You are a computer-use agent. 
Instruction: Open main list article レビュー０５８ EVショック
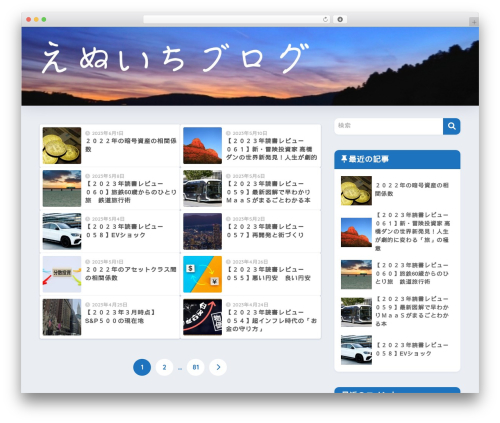coord(124,231)
